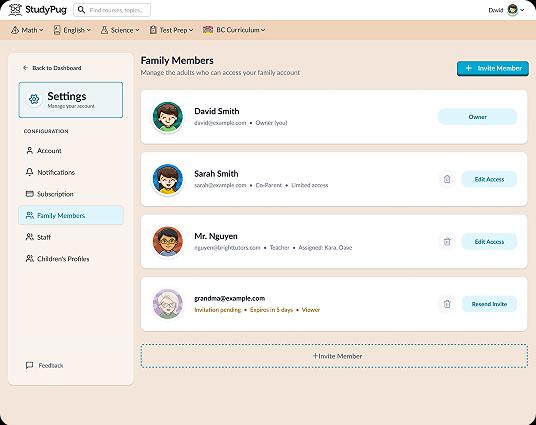Click the Notifications bell icon
The height and width of the screenshot is (425, 536).
30,172
